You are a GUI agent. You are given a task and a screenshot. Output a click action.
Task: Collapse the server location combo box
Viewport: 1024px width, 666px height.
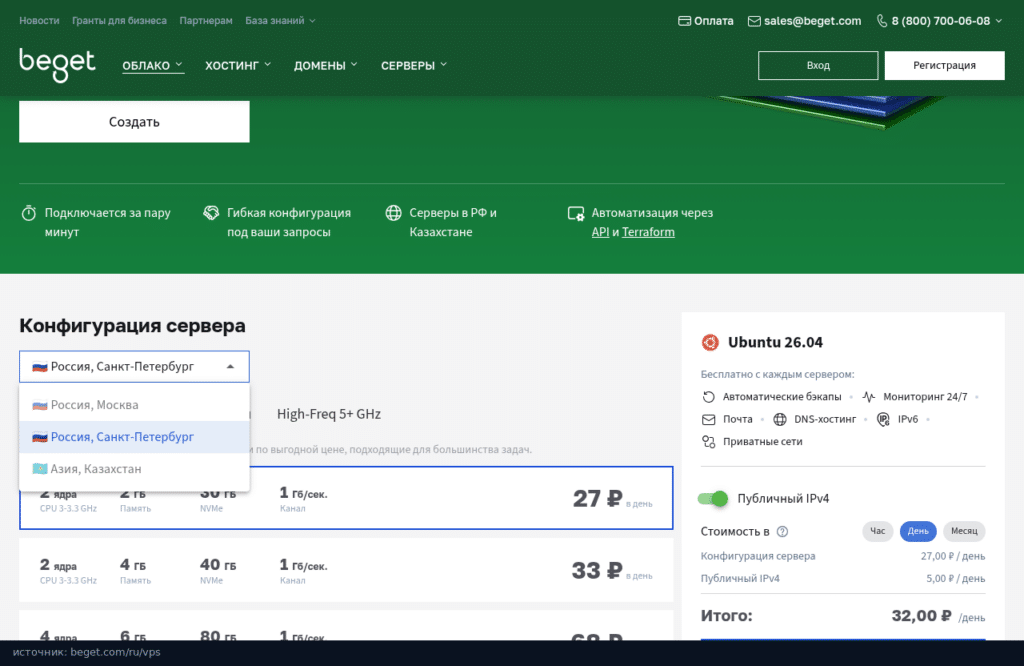point(134,367)
